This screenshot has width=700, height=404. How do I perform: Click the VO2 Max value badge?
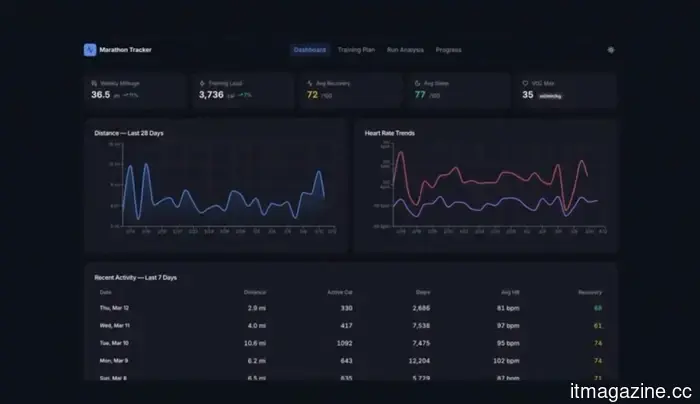[x=551, y=96]
